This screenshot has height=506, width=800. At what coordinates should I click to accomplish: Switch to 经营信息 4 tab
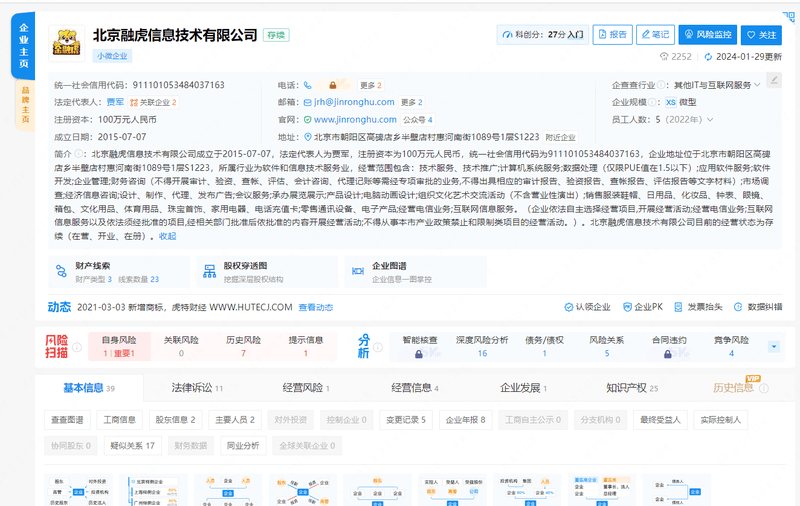click(415, 388)
